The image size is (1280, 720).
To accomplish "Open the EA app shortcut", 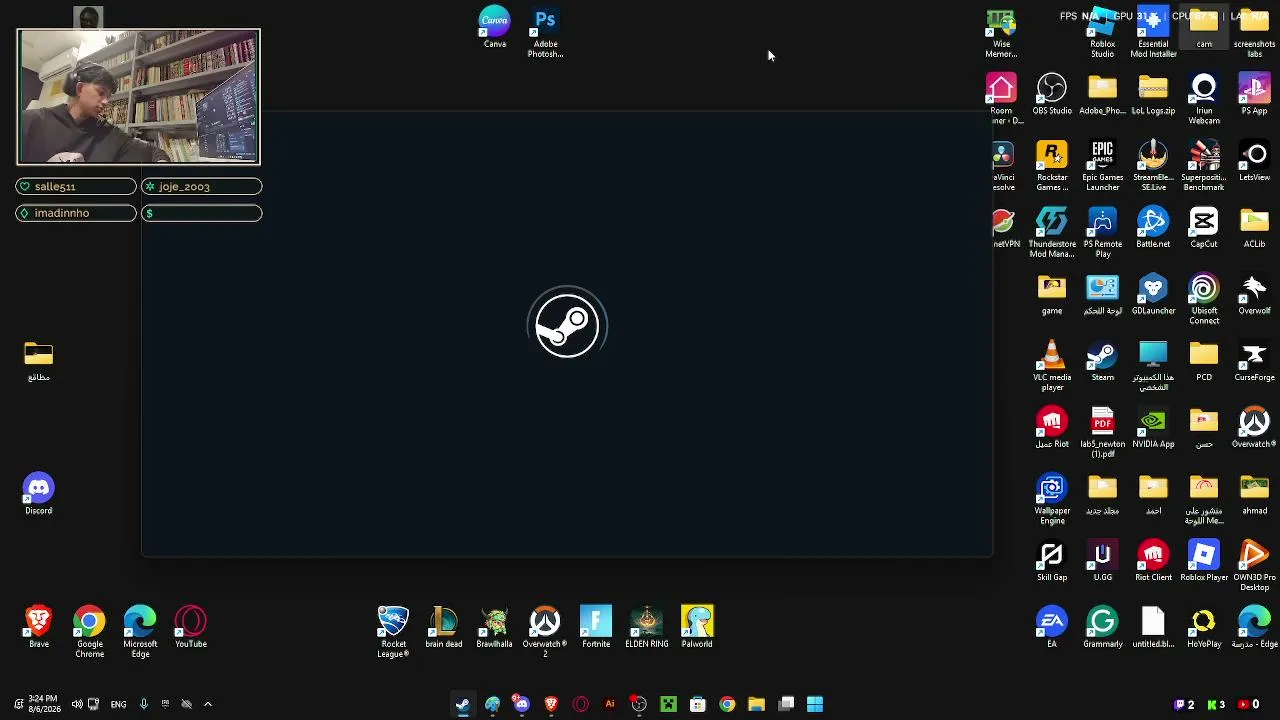I will [x=1052, y=628].
